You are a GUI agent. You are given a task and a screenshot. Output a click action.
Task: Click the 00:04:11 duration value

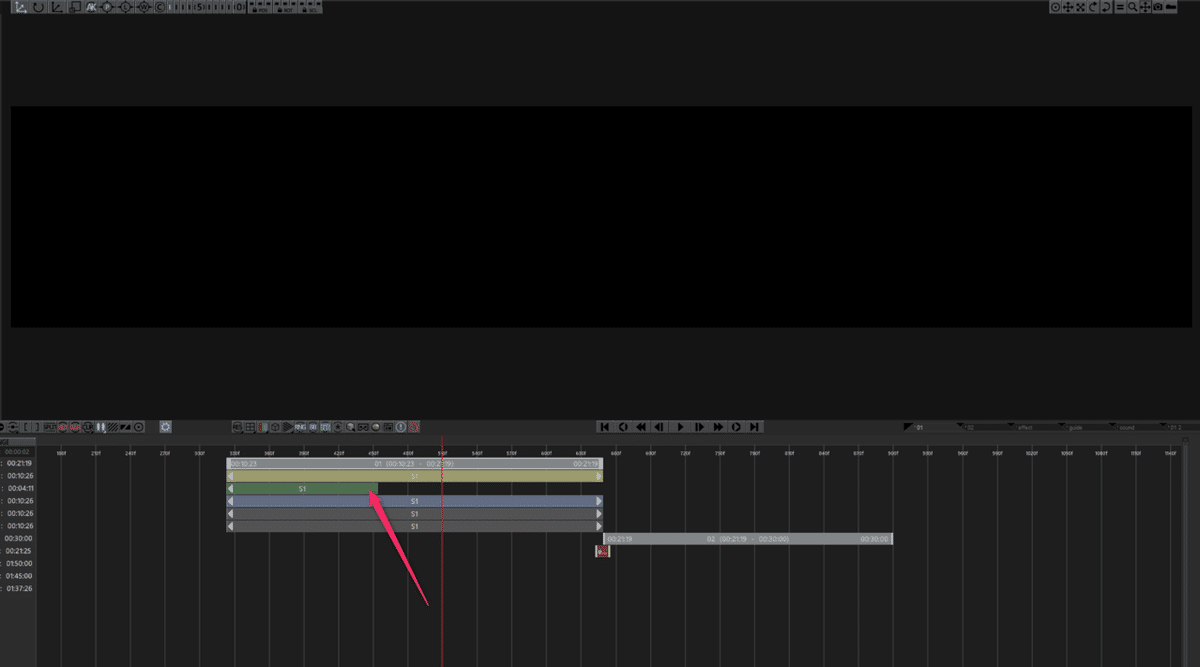pos(19,489)
